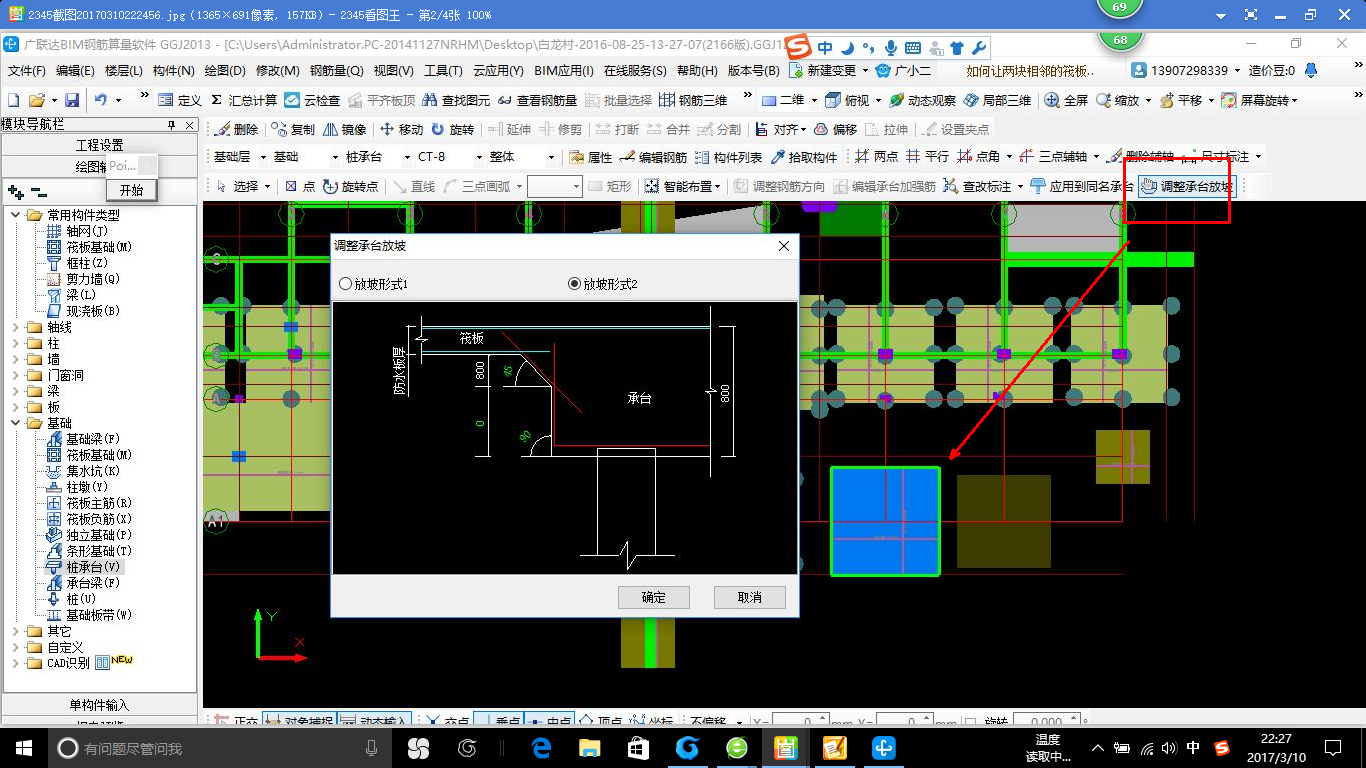Open BIM应用(I) menu
This screenshot has height=768, width=1366.
[564, 71]
